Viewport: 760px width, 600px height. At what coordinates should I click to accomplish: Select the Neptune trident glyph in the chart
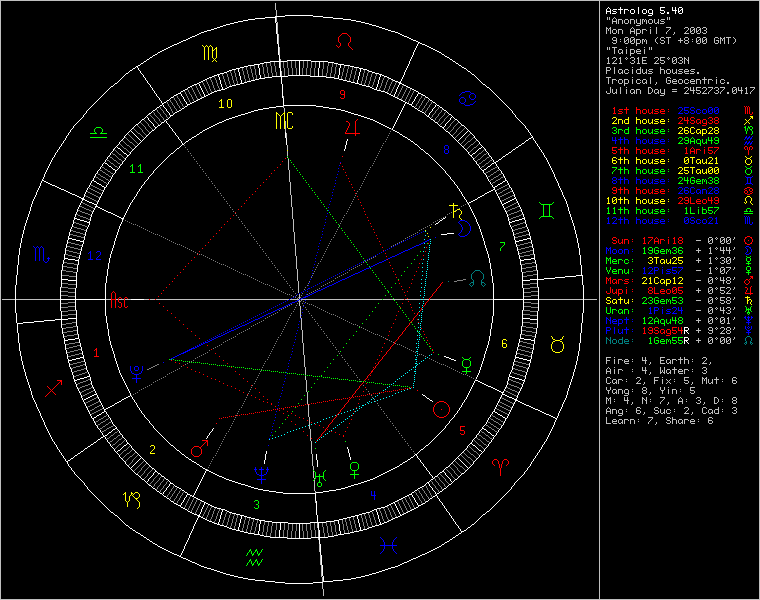(262, 475)
